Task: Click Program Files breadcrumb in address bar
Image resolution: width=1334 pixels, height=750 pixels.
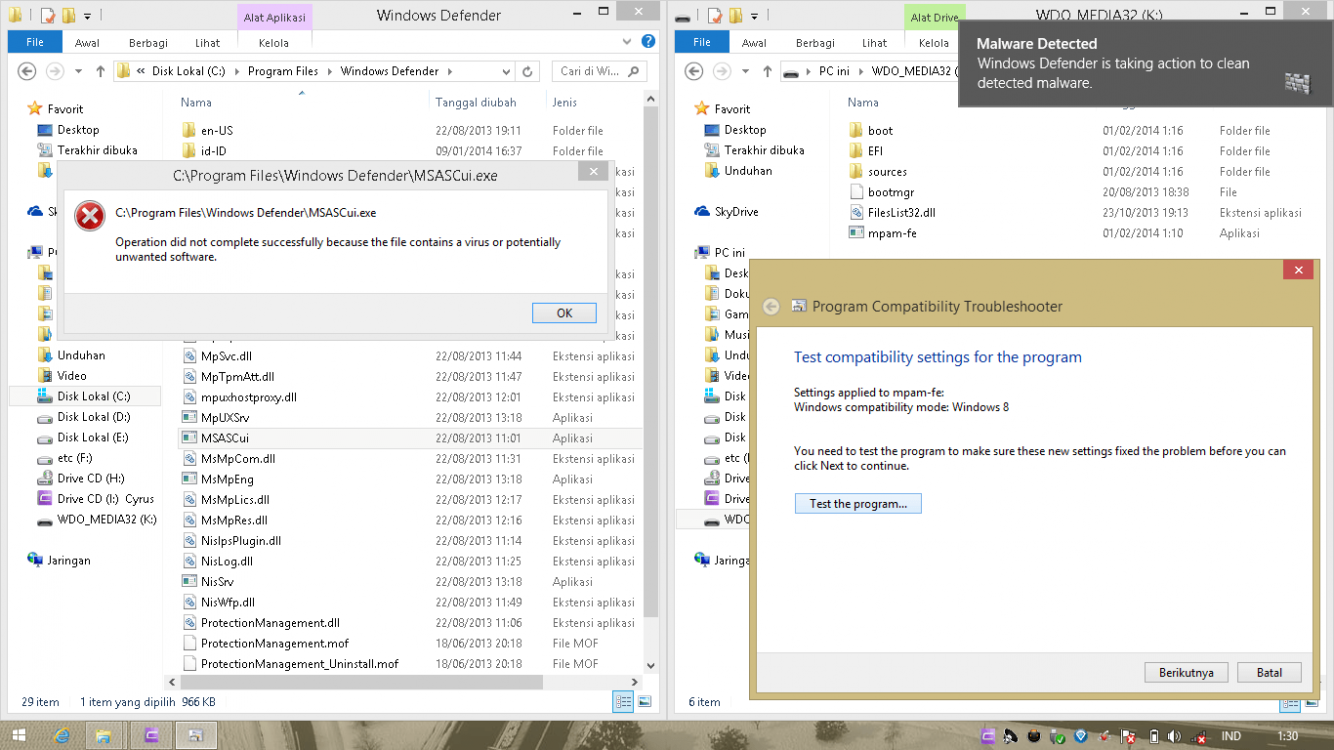Action: click(x=282, y=71)
